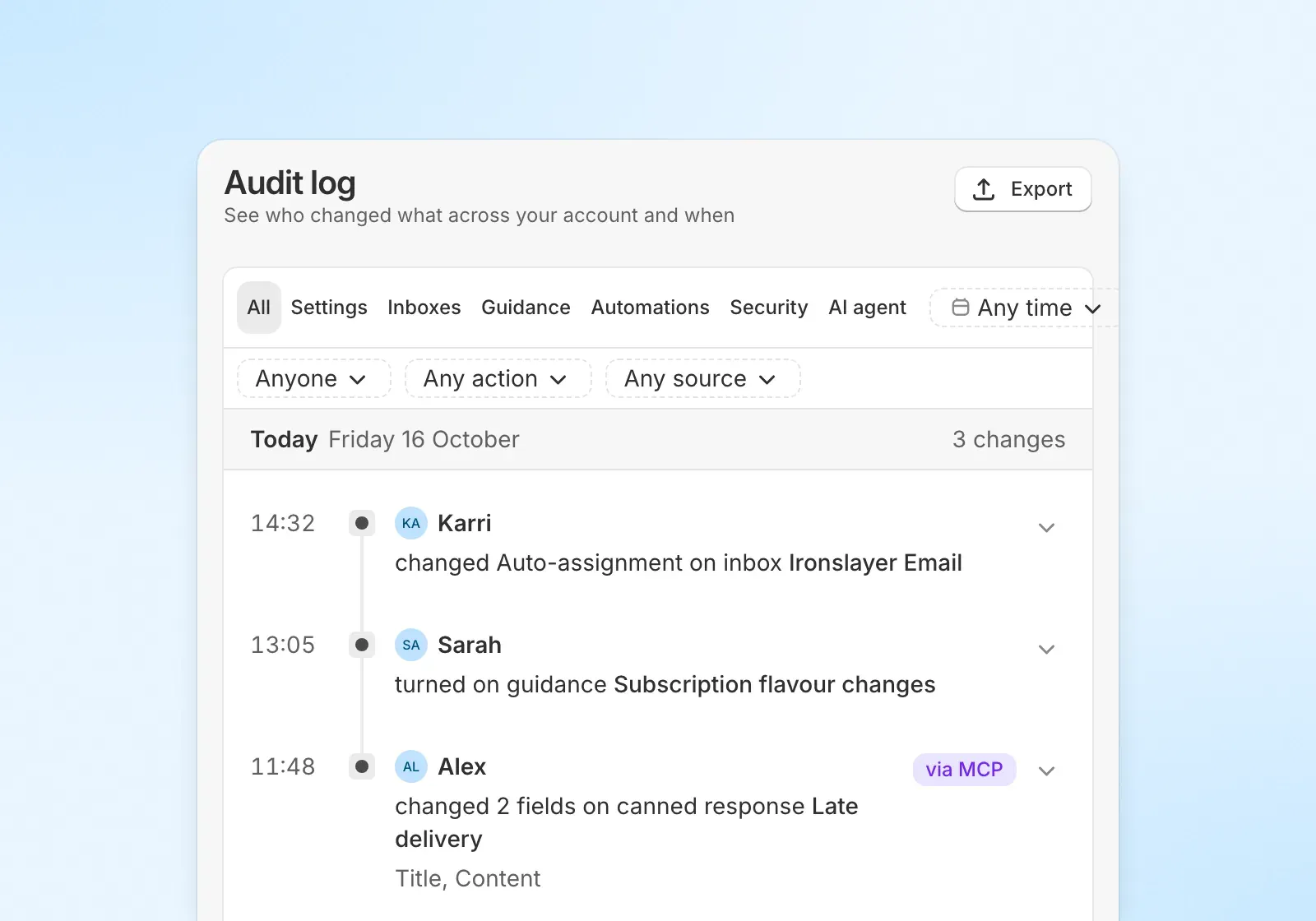Viewport: 1316px width, 921px height.
Task: Click the calendar icon beside Any time
Action: (x=960, y=308)
